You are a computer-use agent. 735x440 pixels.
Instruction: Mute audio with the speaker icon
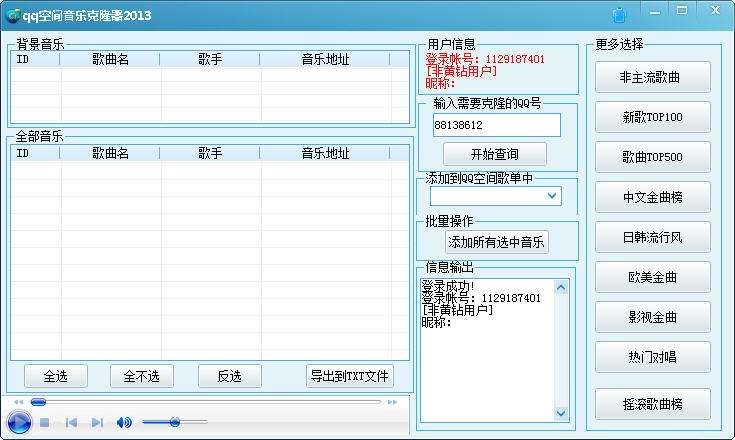(x=124, y=423)
